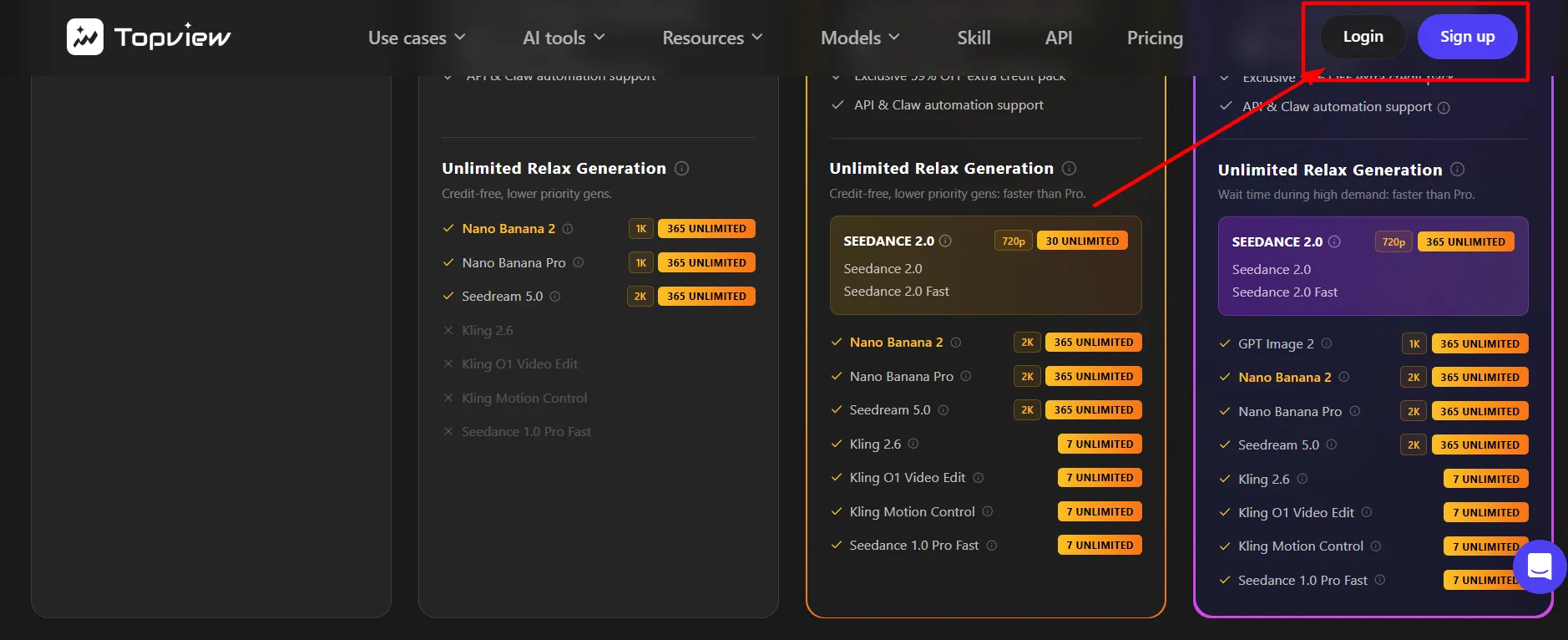Open the API nav item
1568x640 pixels.
(1059, 38)
